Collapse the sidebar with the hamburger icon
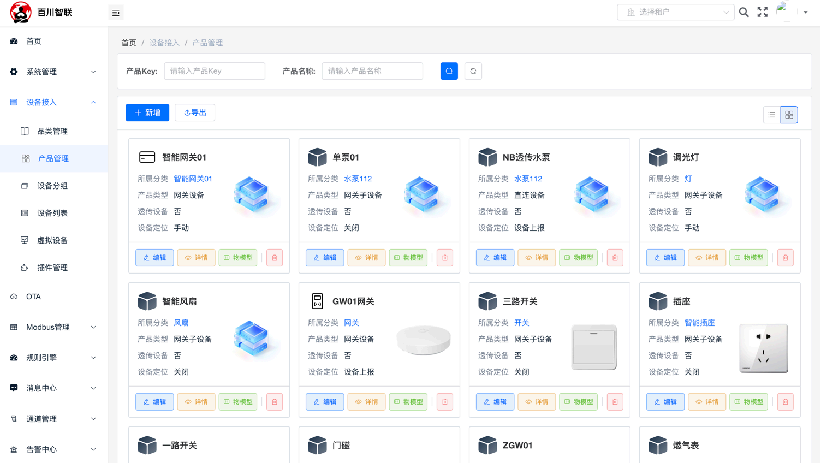The width and height of the screenshot is (820, 463). pos(116,12)
